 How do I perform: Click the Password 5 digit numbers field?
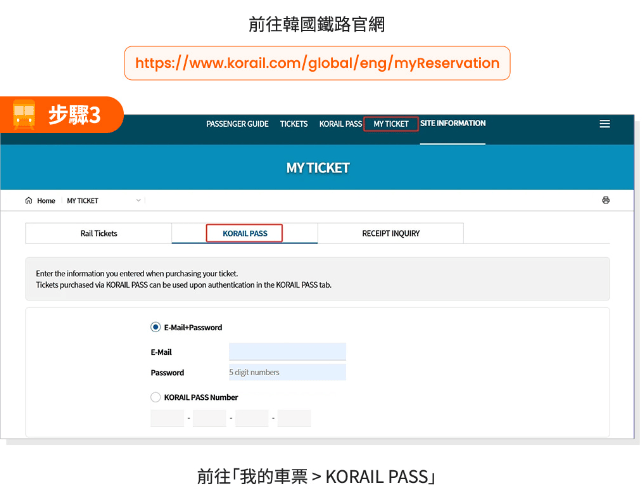tap(287, 372)
